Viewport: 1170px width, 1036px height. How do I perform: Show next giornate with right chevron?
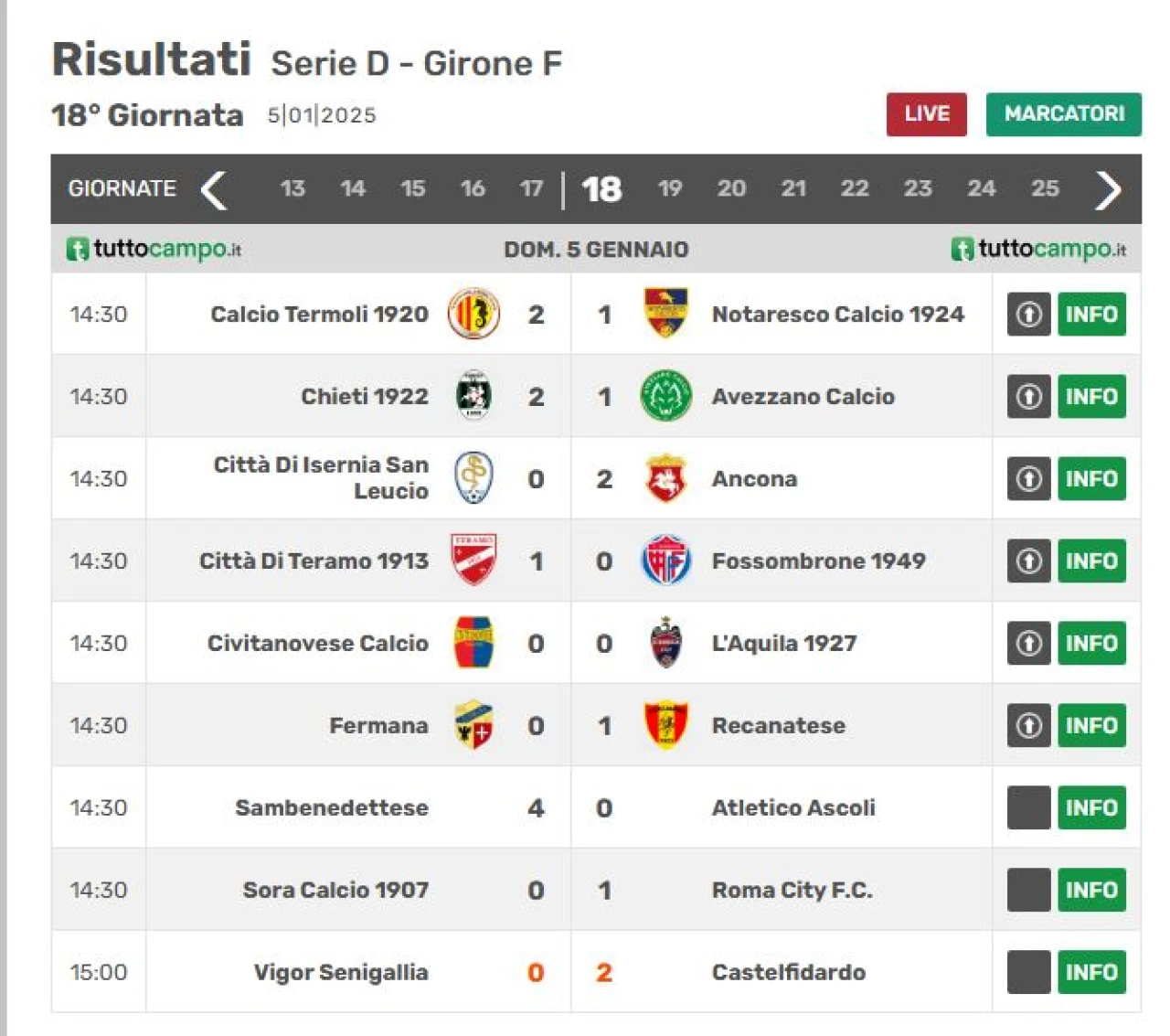[x=1108, y=190]
